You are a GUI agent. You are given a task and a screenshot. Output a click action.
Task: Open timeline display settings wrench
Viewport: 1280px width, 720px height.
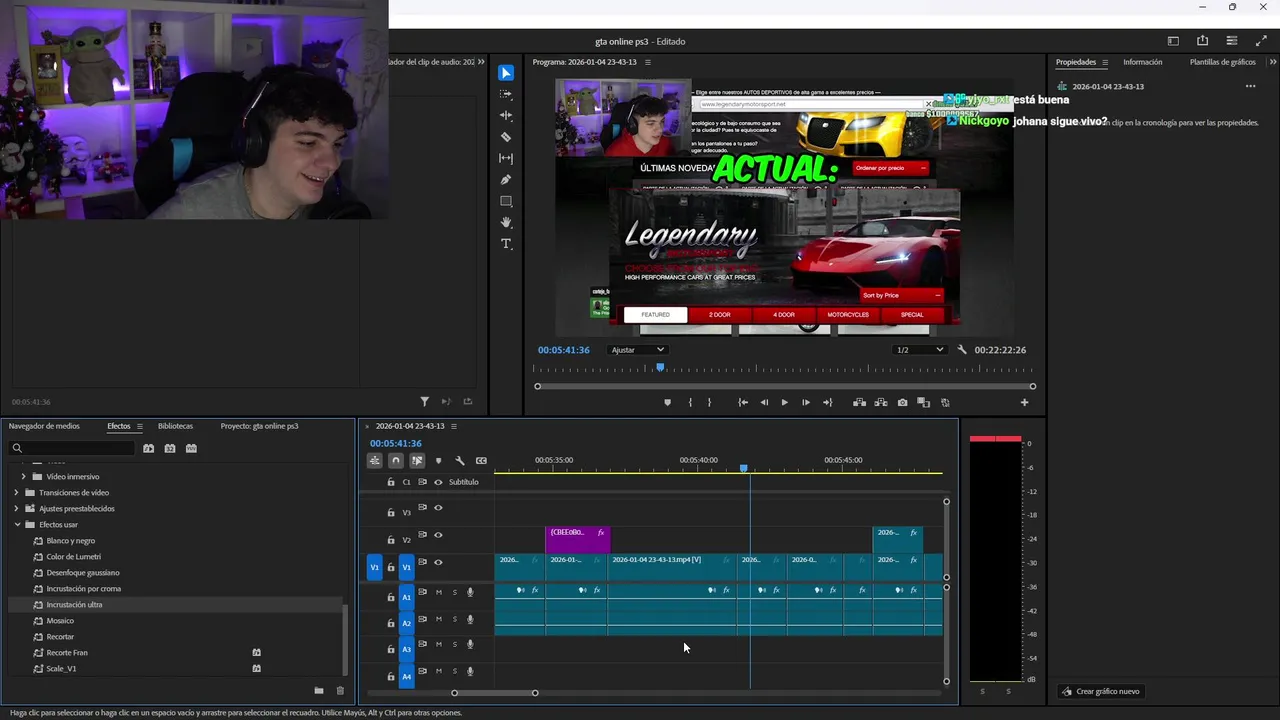pos(460,461)
